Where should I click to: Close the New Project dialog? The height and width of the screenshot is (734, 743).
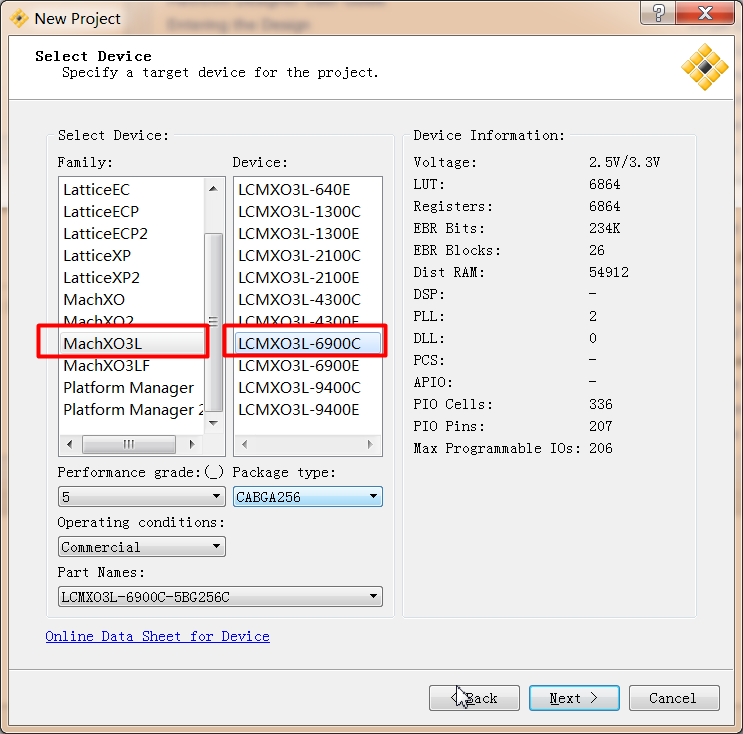point(706,12)
